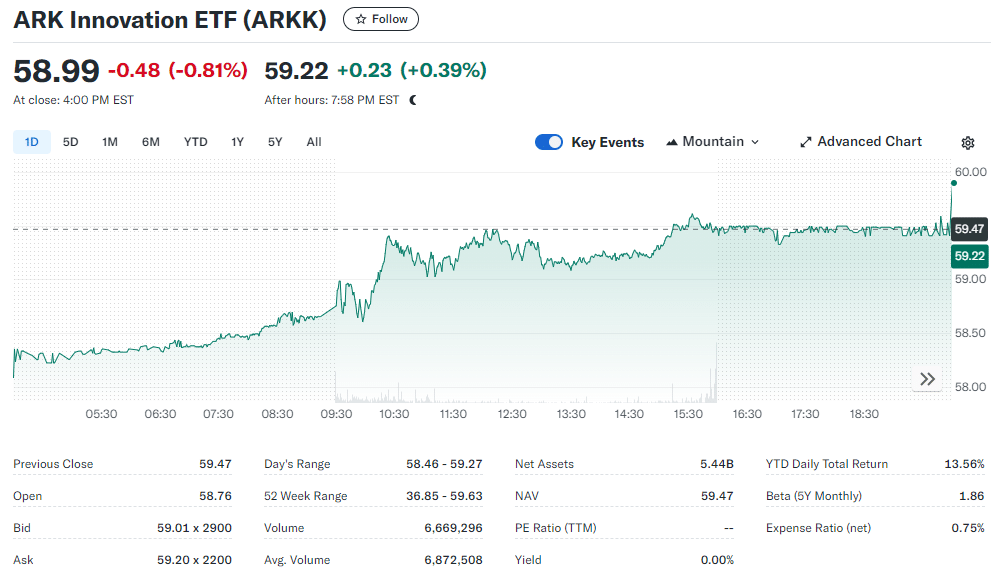Switch to the 1M range
The width and height of the screenshot is (1003, 585).
point(110,142)
